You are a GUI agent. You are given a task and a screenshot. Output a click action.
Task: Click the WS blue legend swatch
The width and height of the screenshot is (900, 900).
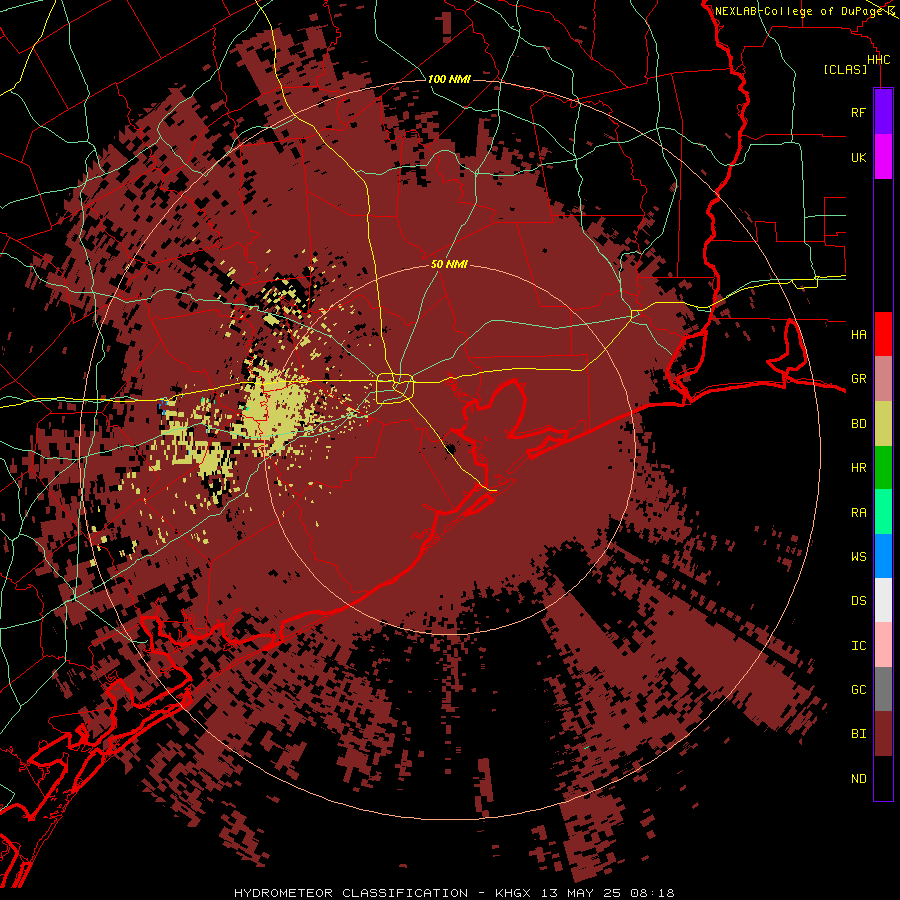(x=883, y=556)
